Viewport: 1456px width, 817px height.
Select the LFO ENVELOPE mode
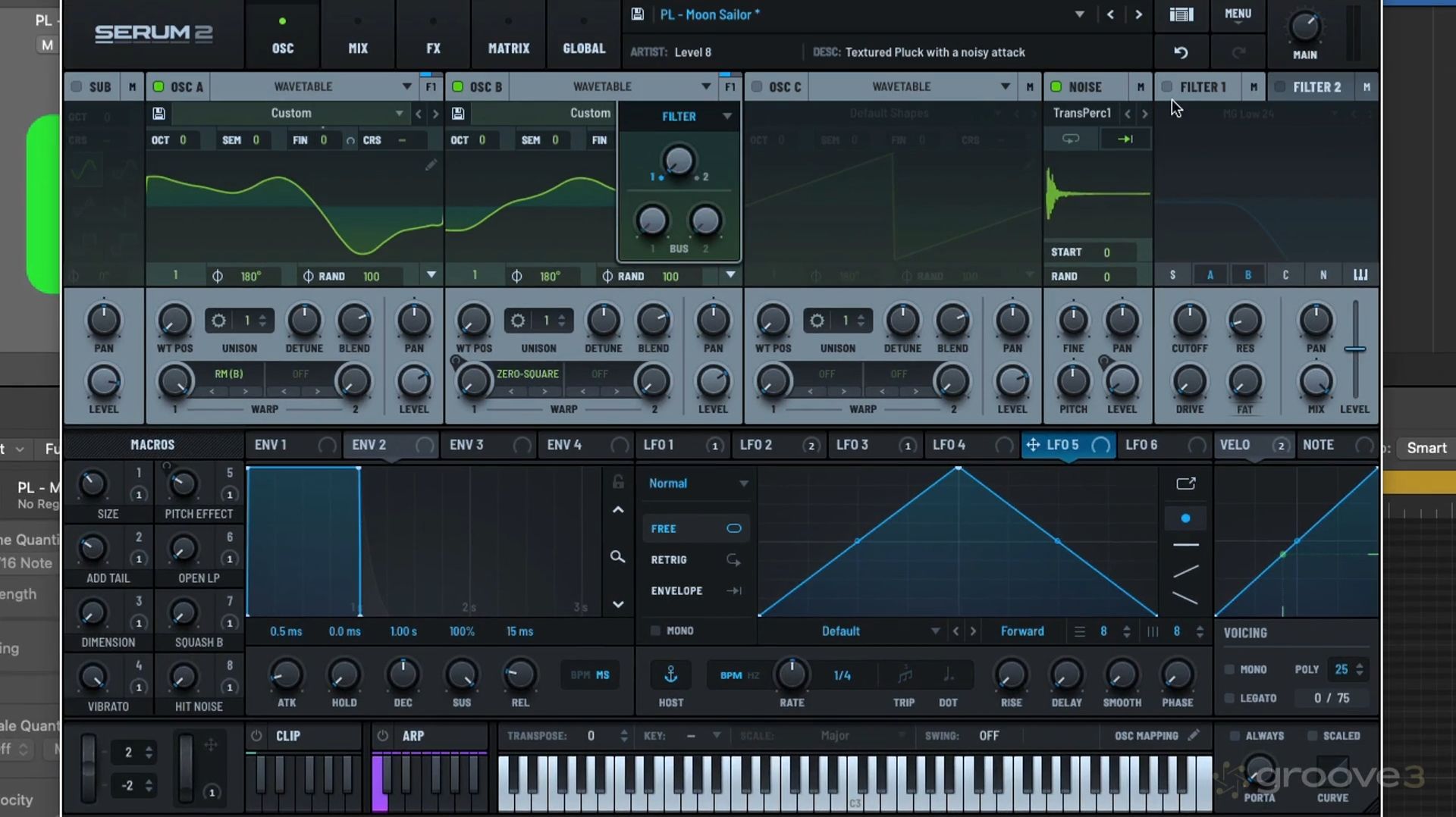(695, 591)
